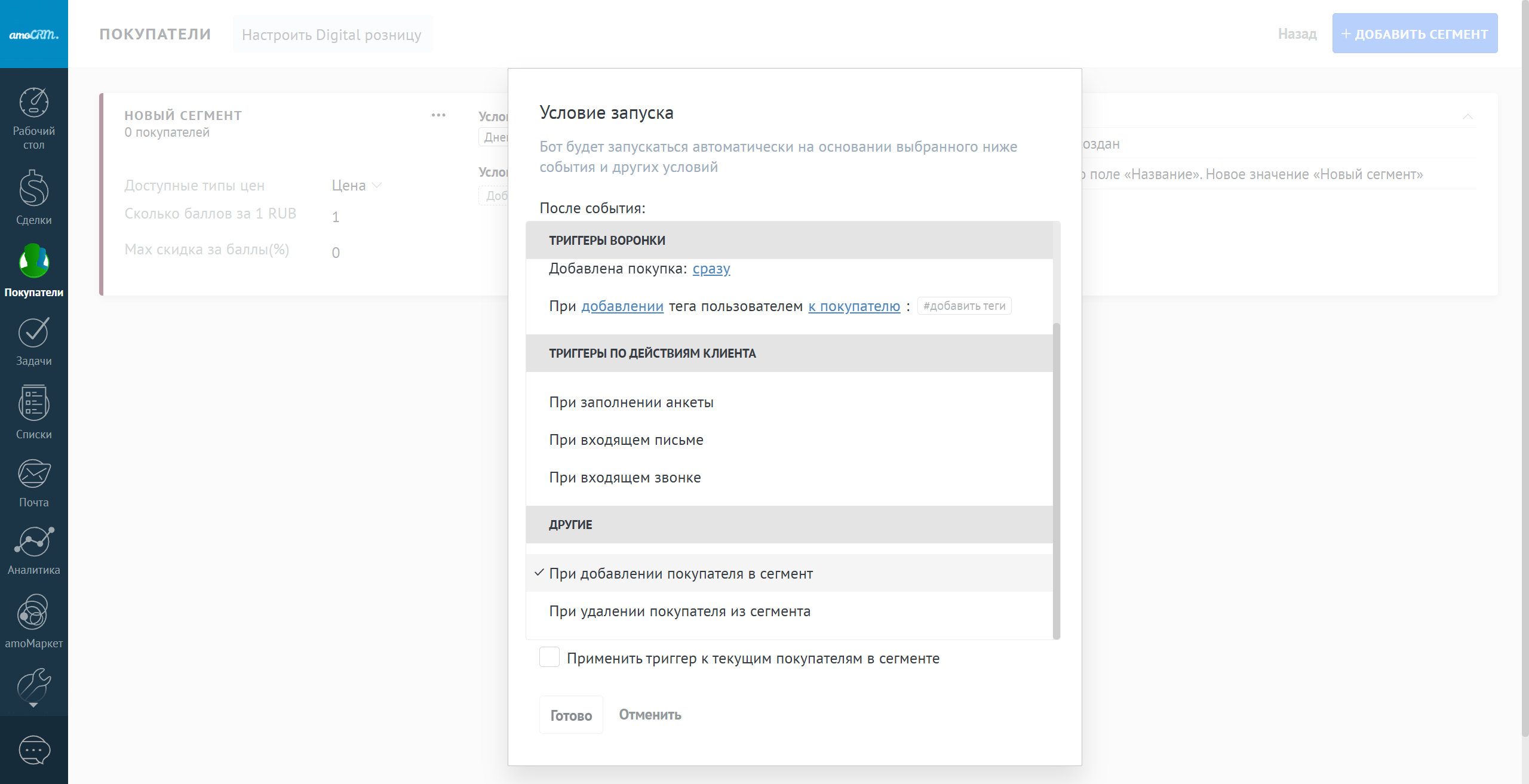
Task: Click the Готово button
Action: pos(570,715)
